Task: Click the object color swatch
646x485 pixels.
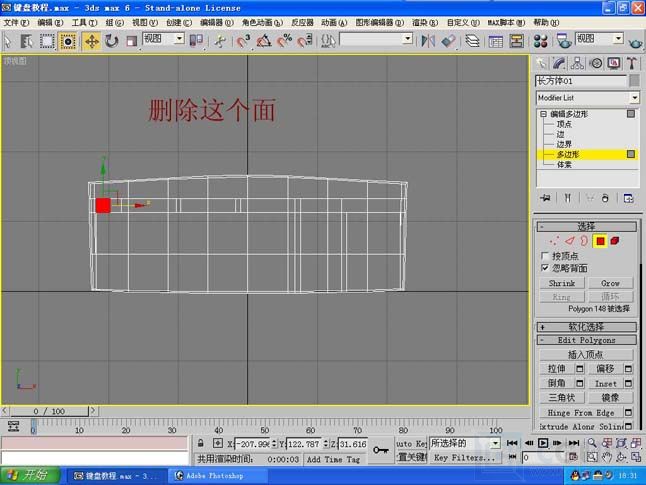Action: click(634, 81)
